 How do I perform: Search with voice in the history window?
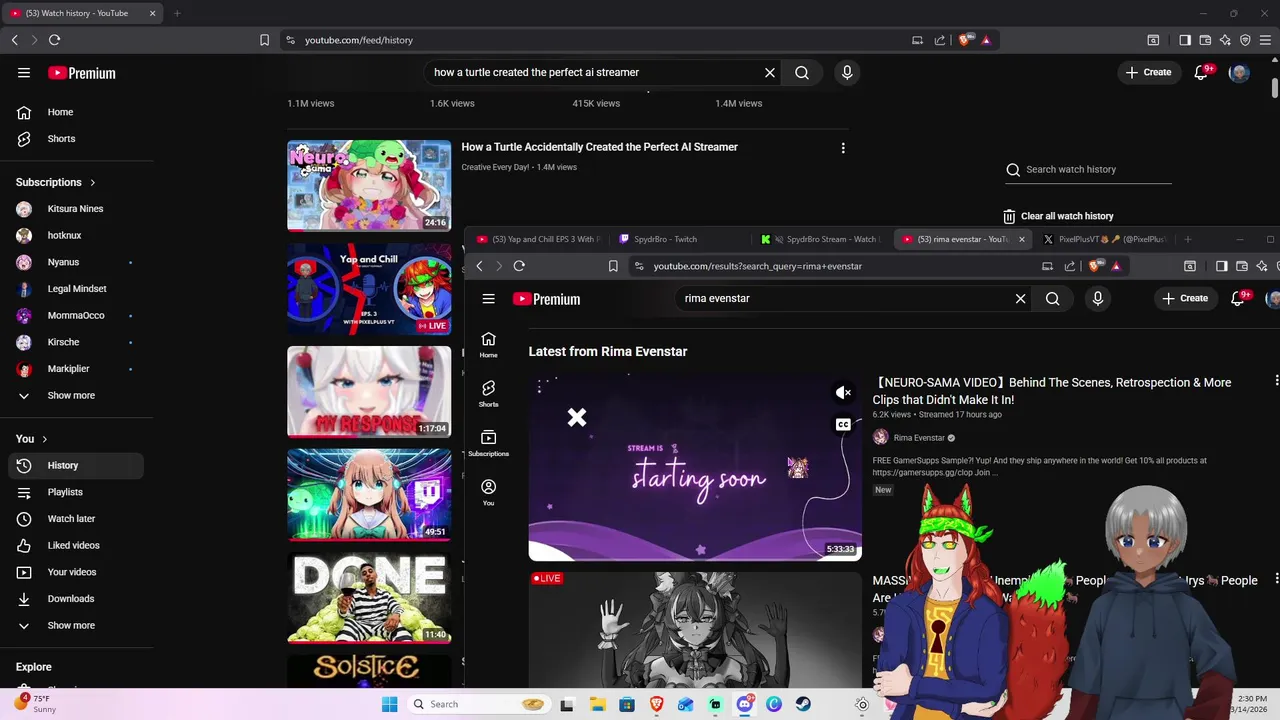847,72
